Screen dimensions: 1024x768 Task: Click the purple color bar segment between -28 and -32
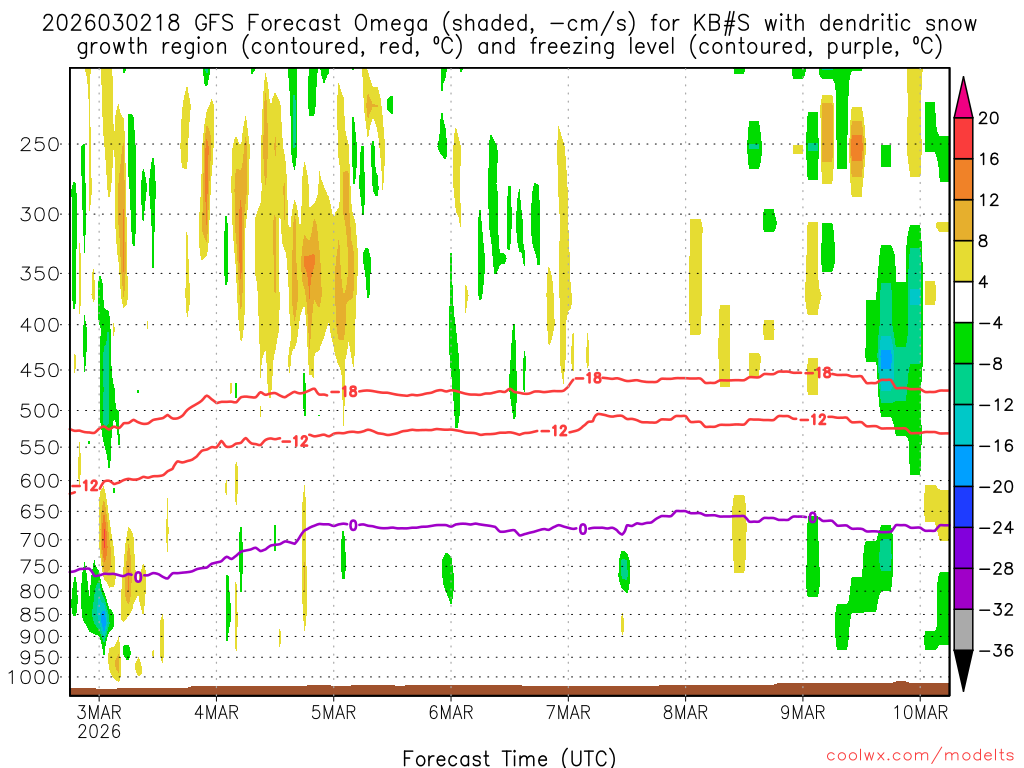[x=963, y=589]
